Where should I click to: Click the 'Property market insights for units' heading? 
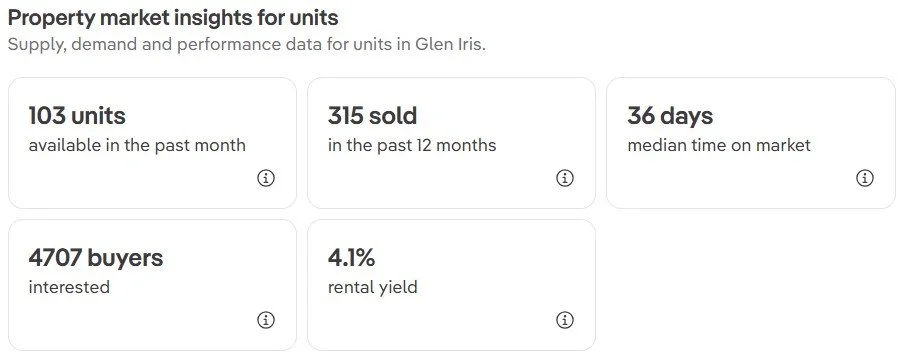pyautogui.click(x=173, y=18)
